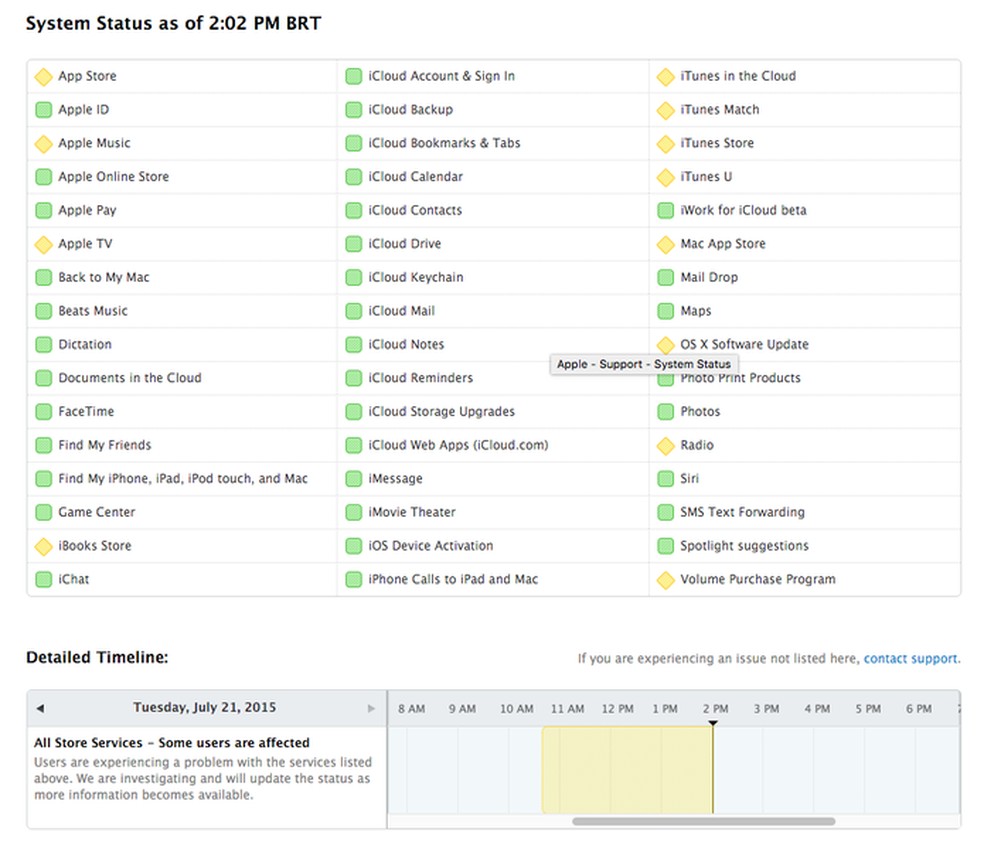
Task: Select the yellow indicator next to Apple Music
Action: pyautogui.click(x=43, y=143)
